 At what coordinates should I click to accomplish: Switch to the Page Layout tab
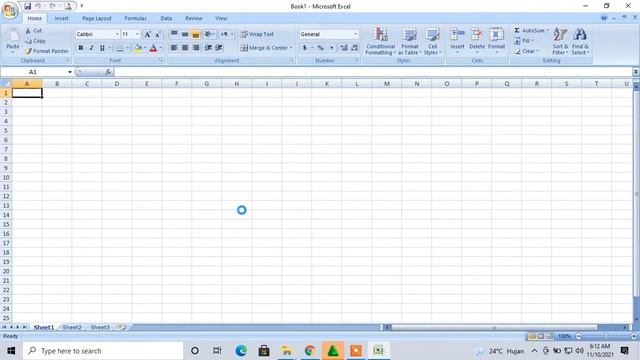tap(97, 18)
